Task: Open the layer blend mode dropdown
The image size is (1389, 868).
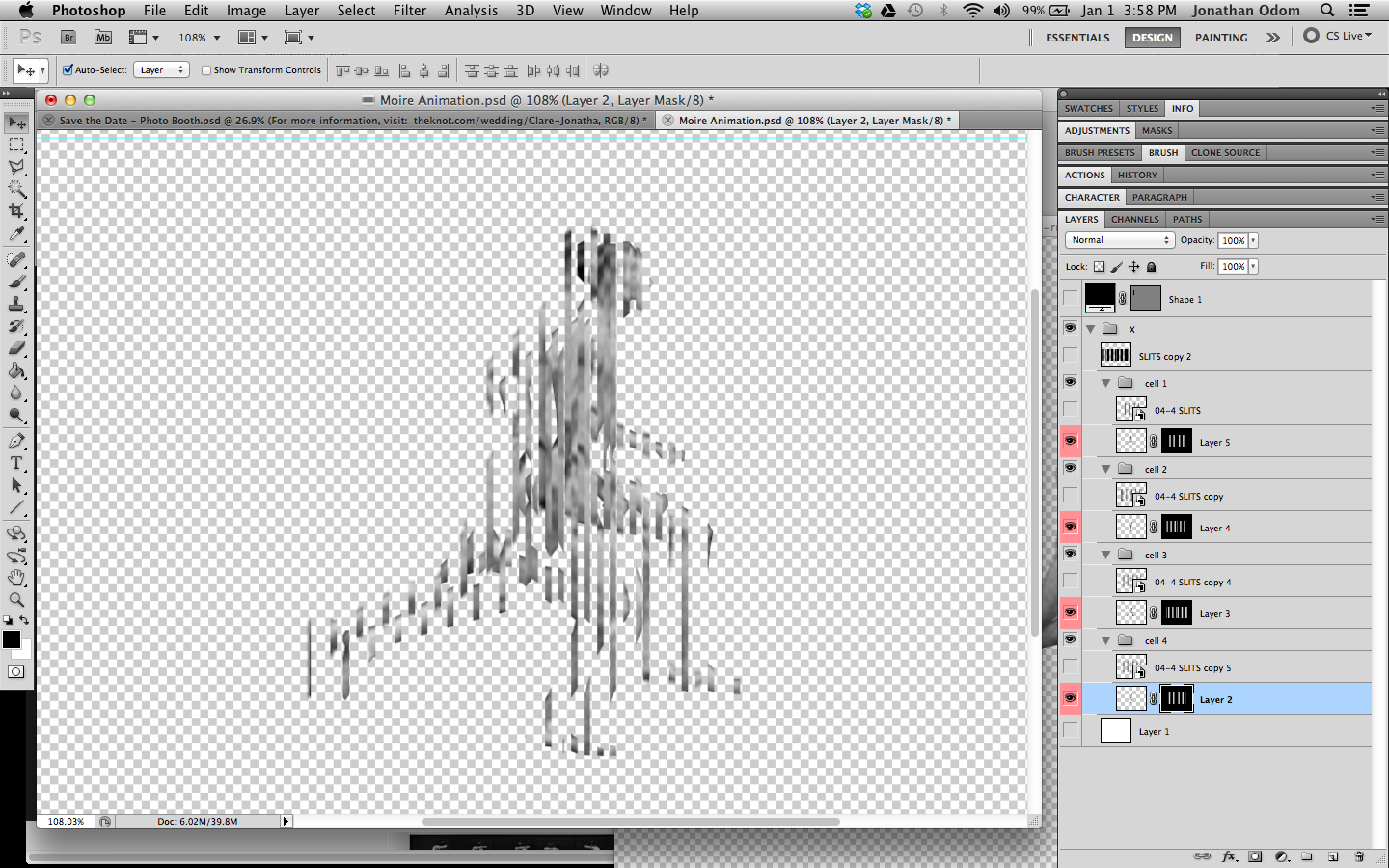Action: point(1119,239)
